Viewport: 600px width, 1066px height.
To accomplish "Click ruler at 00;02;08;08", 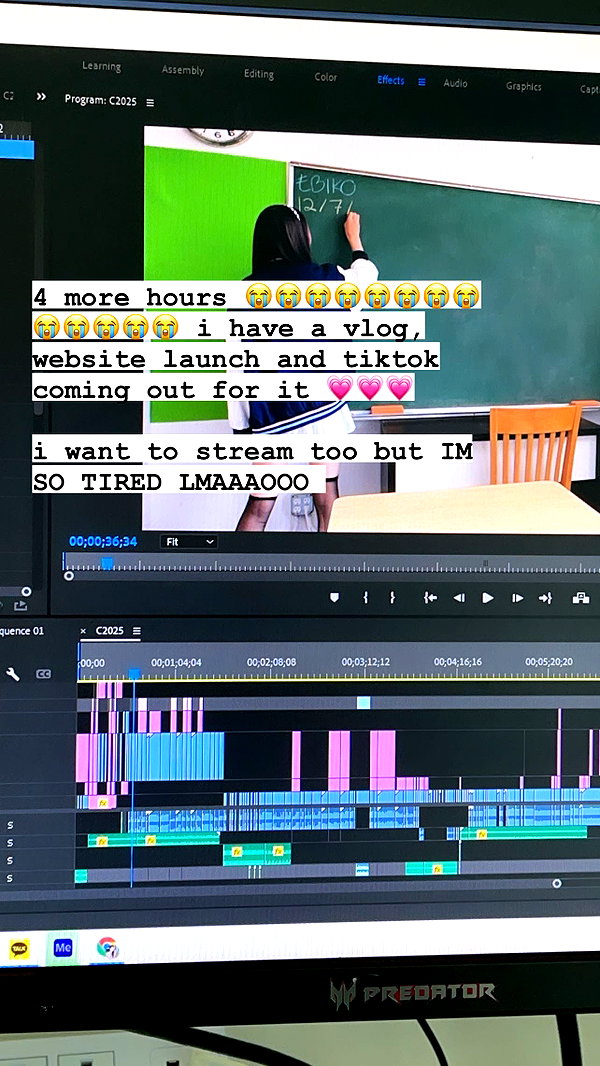I will (271, 662).
